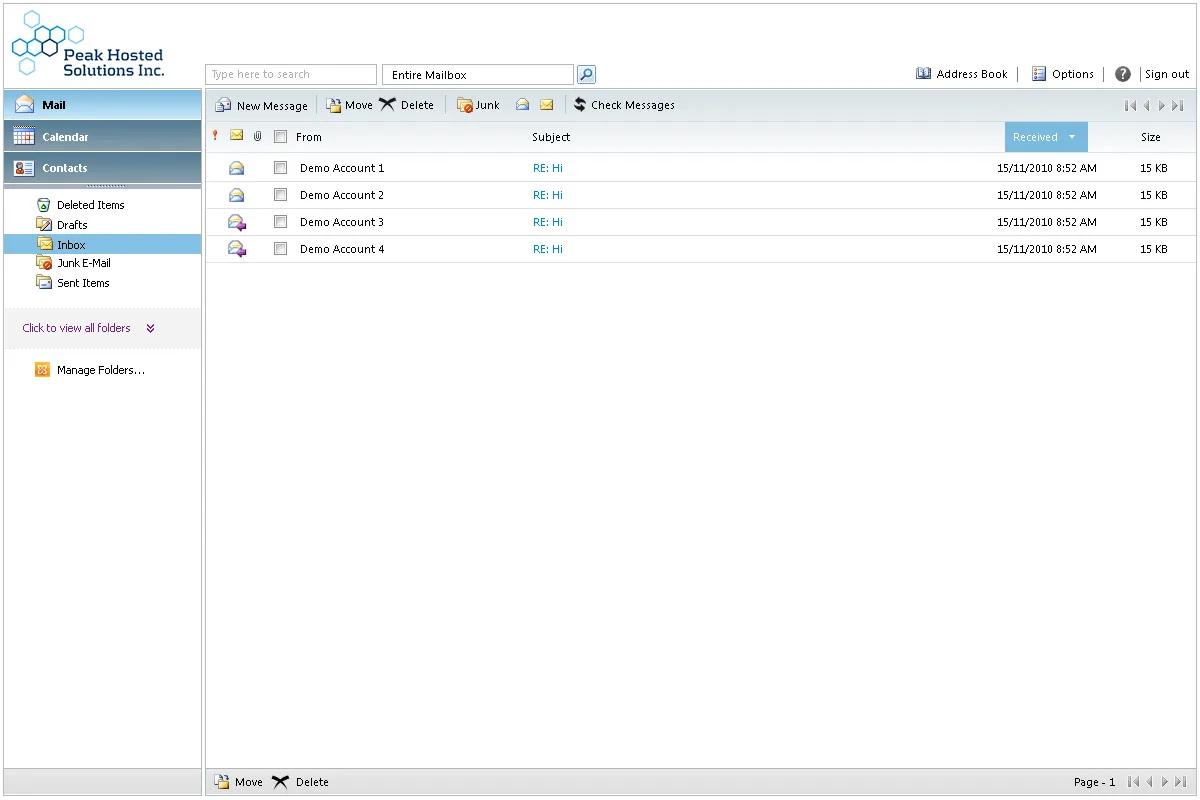
Task: Go to next page in top pager
Action: (1162, 105)
